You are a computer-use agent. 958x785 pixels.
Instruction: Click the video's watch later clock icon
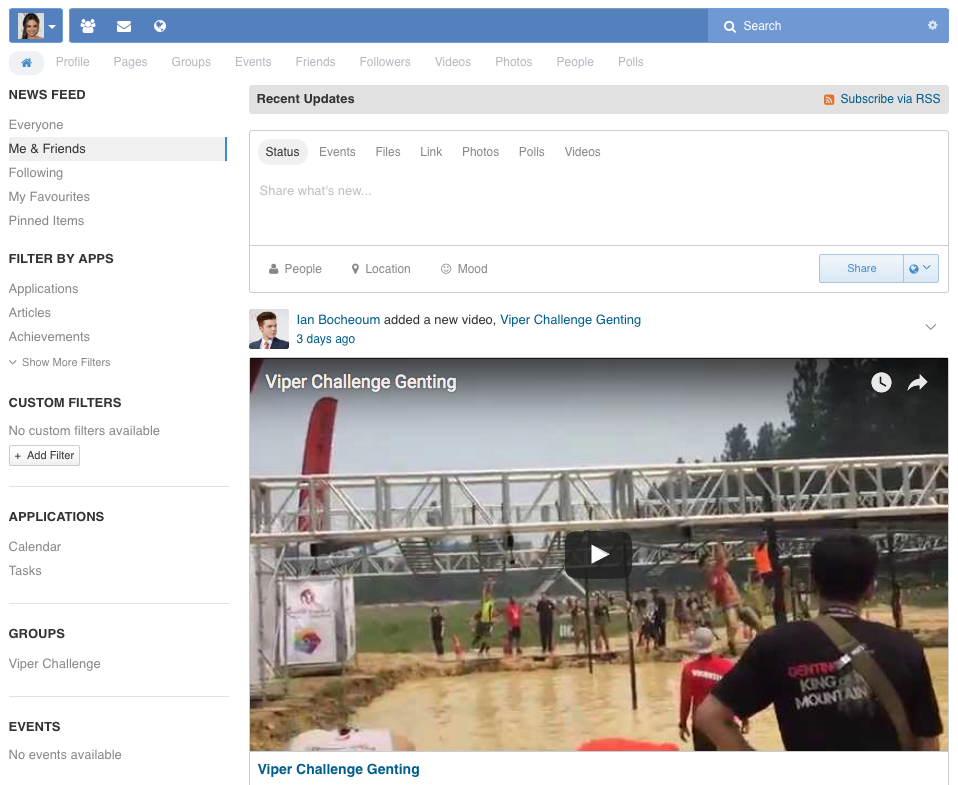coord(880,383)
